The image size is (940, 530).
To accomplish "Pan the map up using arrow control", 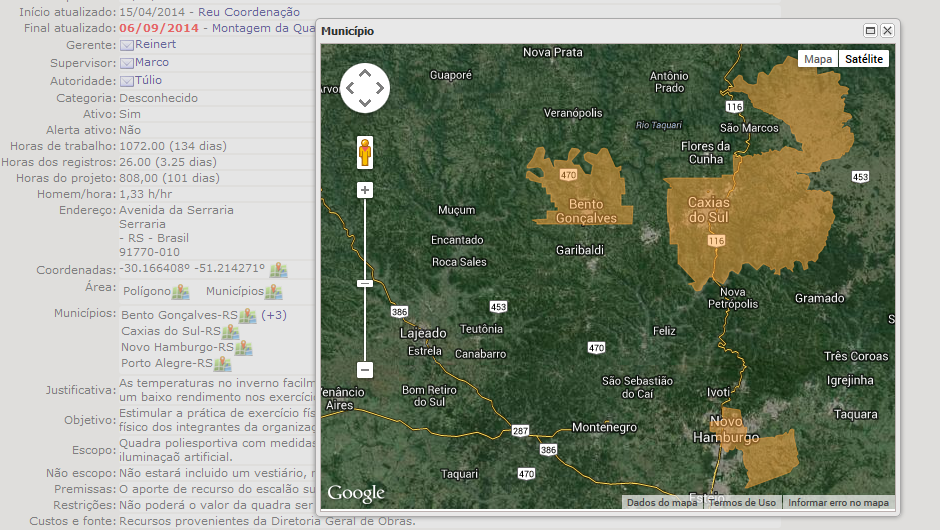I will pos(365,72).
